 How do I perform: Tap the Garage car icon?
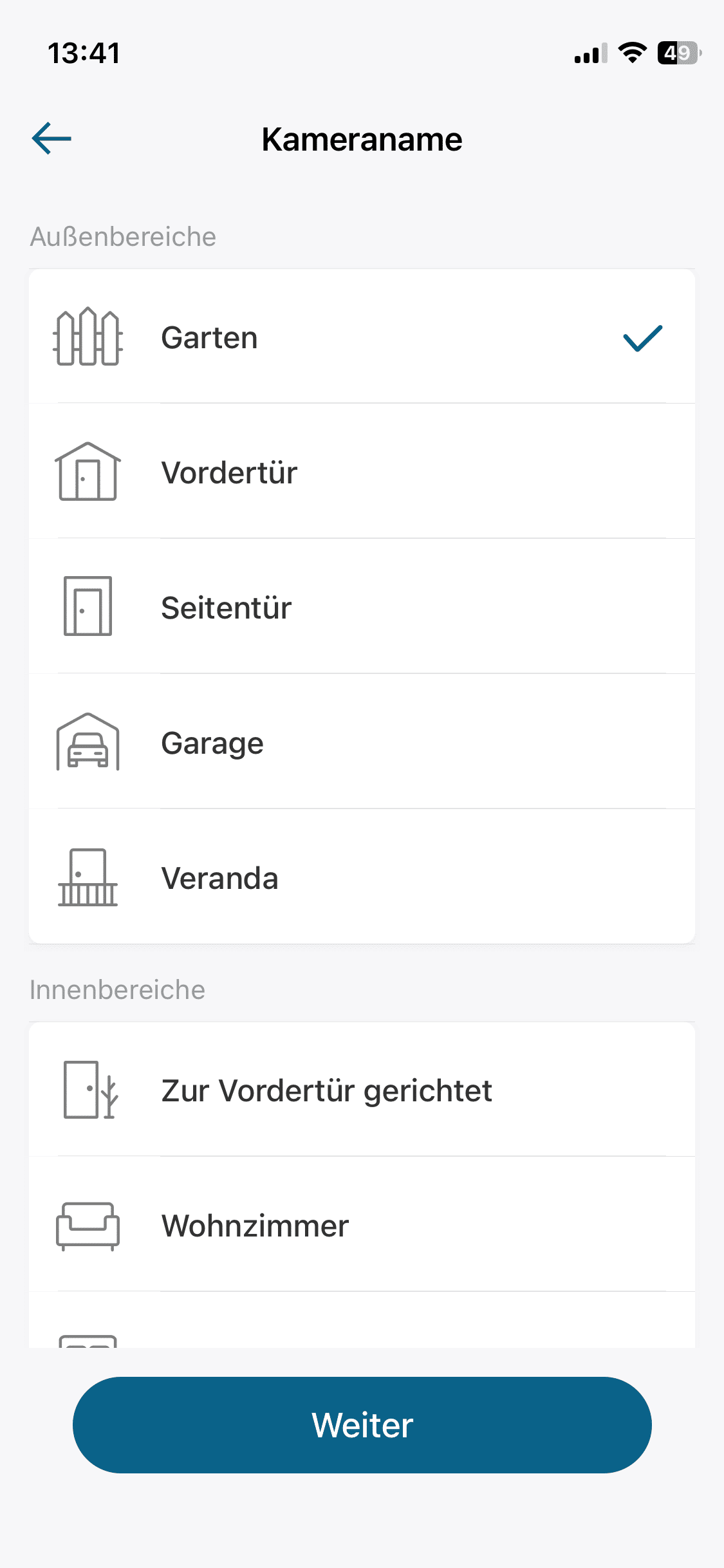[x=88, y=742]
